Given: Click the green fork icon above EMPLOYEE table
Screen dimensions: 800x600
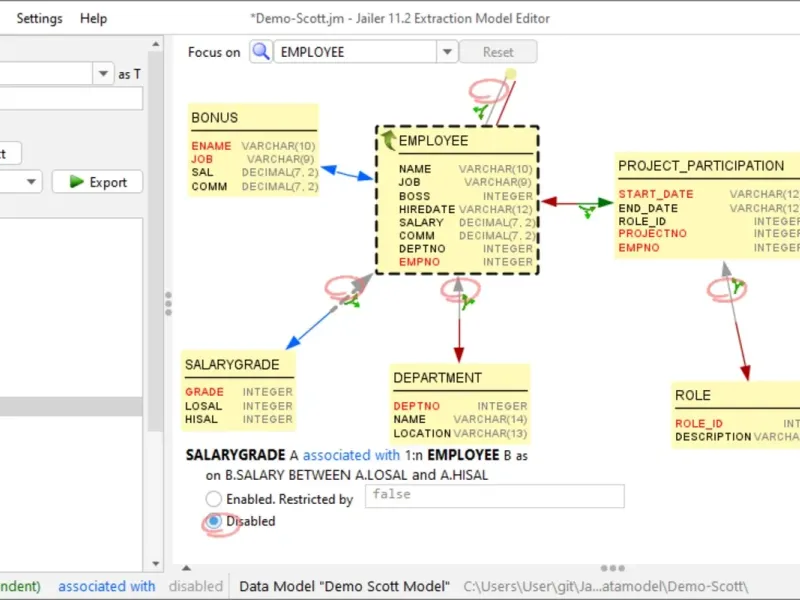Looking at the screenshot, I should tap(481, 111).
